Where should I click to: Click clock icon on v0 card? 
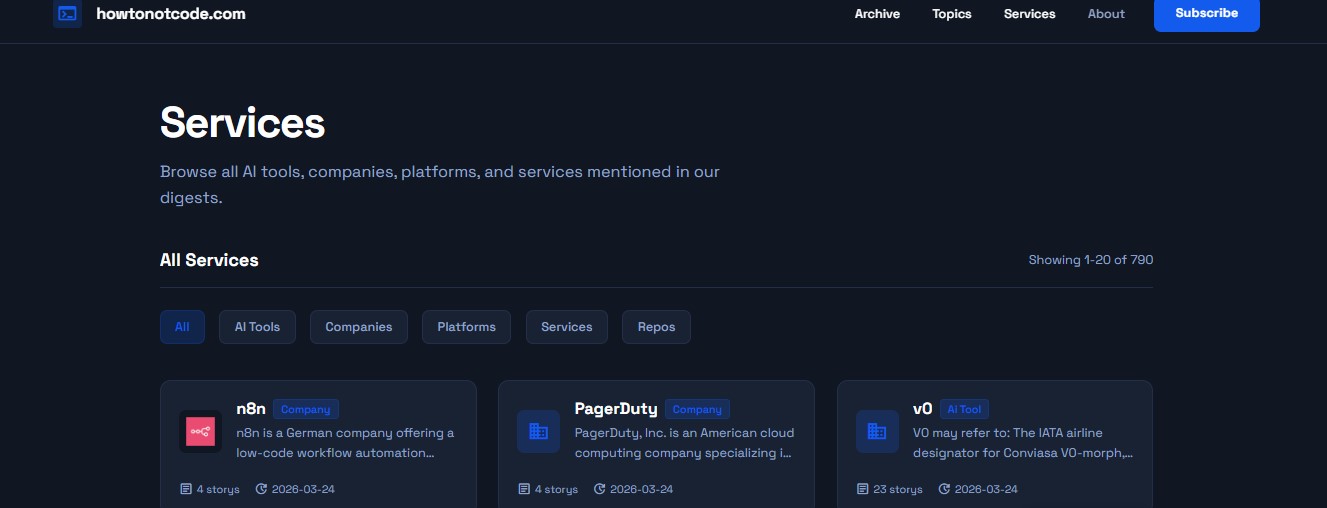tap(945, 489)
